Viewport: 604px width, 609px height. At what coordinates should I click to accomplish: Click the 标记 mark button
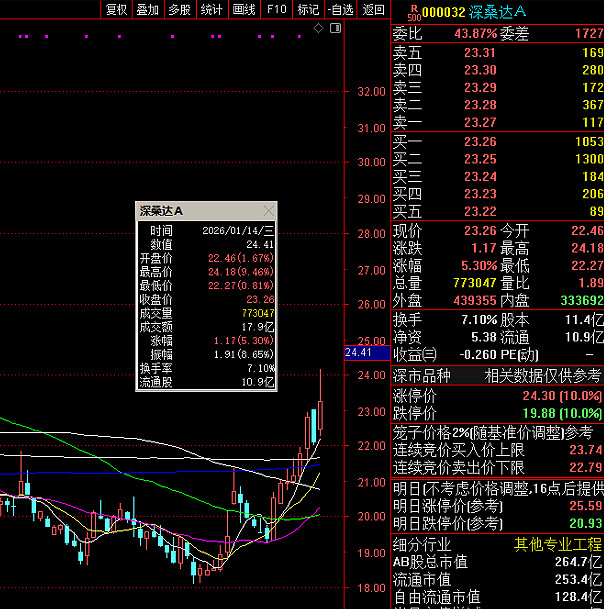pos(308,10)
